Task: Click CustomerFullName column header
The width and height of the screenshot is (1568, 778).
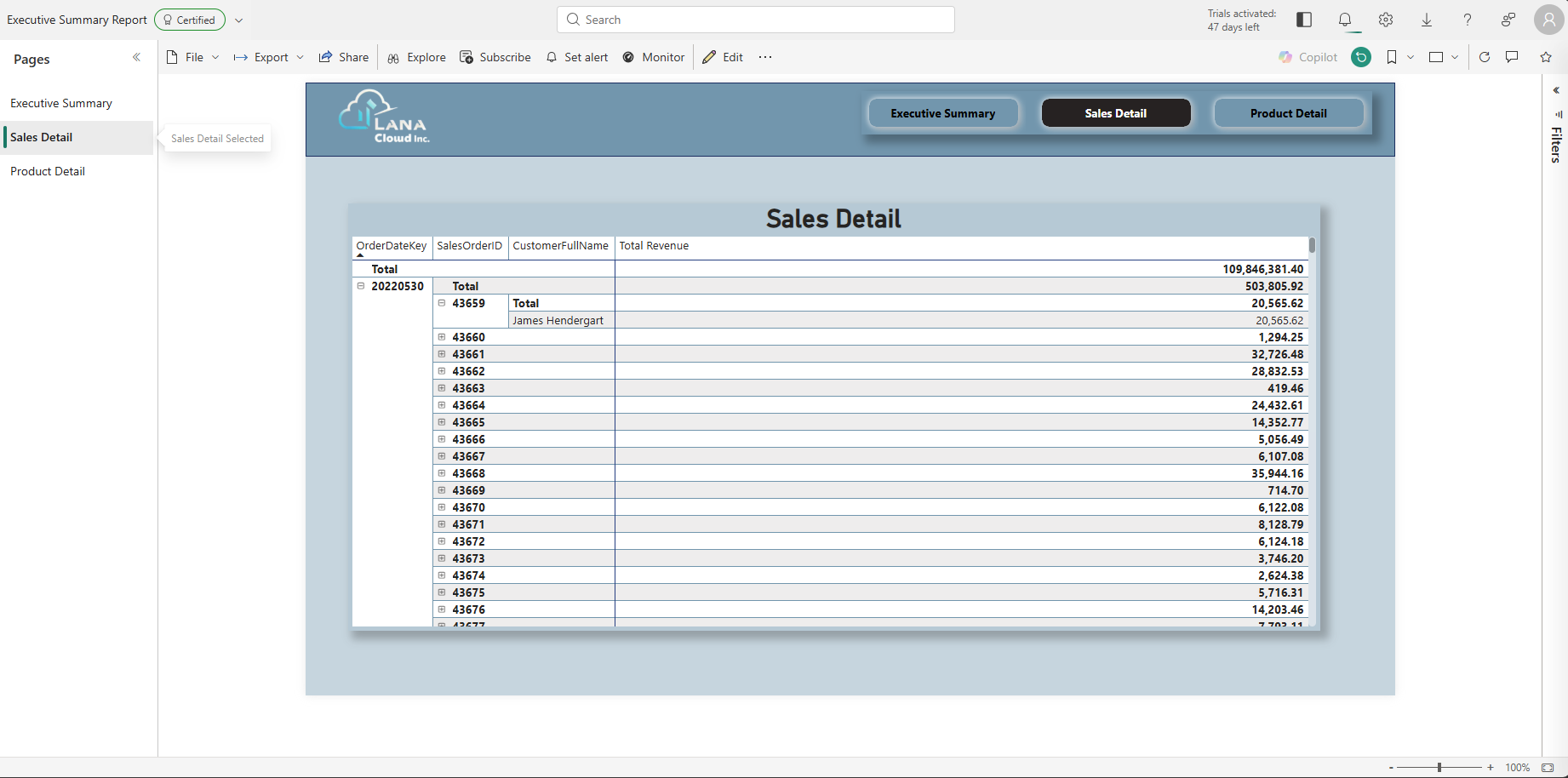Action: (560, 246)
